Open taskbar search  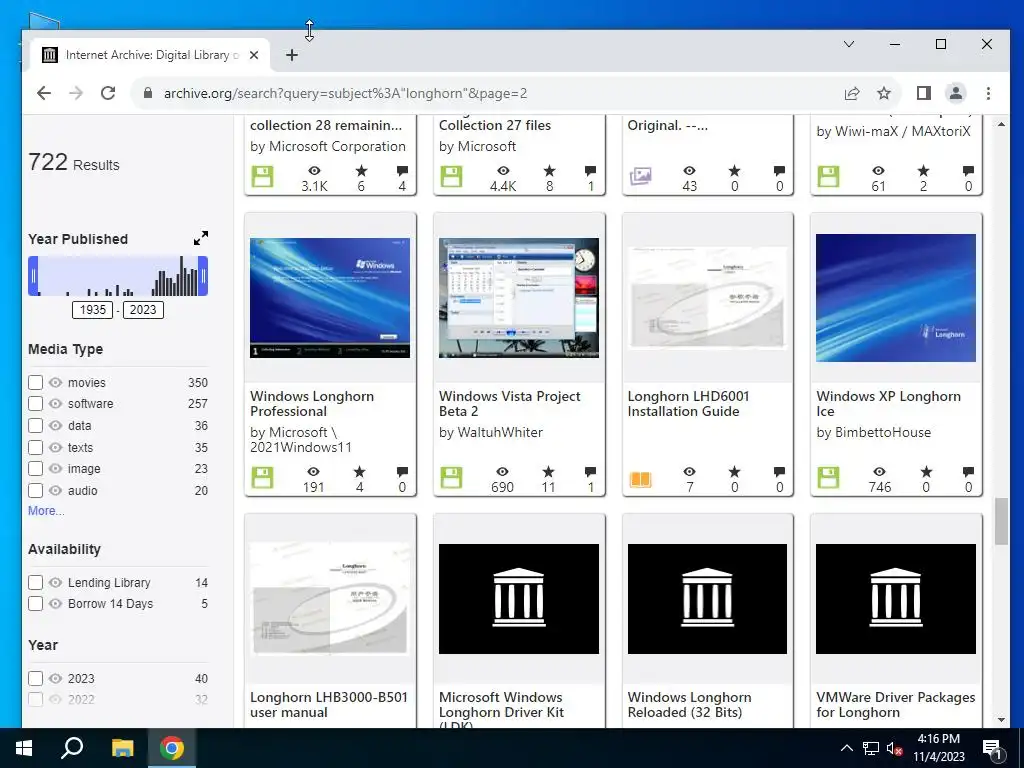pyautogui.click(x=72, y=748)
